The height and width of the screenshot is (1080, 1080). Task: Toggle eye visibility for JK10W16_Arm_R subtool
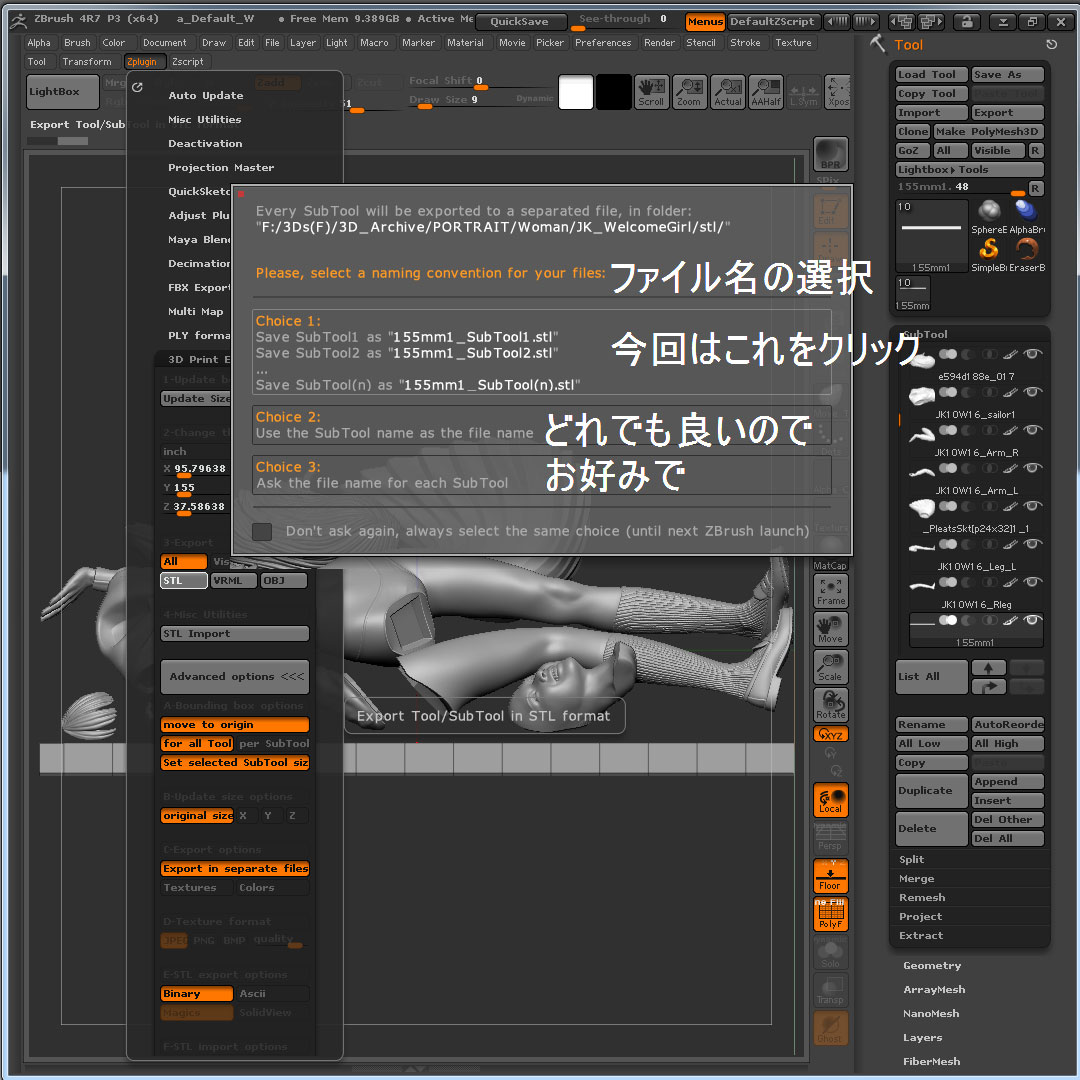coord(1032,430)
